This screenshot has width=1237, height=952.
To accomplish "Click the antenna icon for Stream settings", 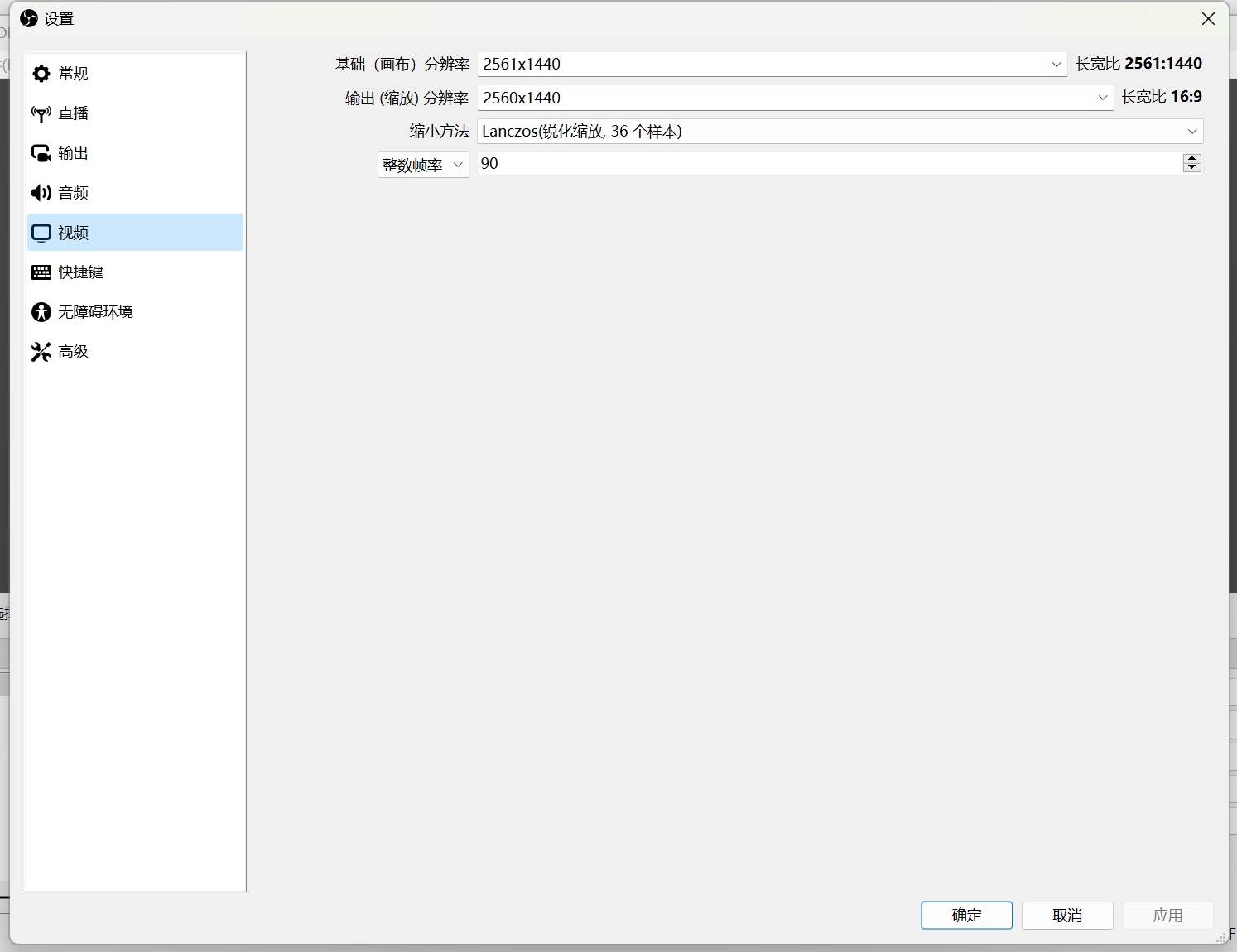I will pyautogui.click(x=41, y=113).
